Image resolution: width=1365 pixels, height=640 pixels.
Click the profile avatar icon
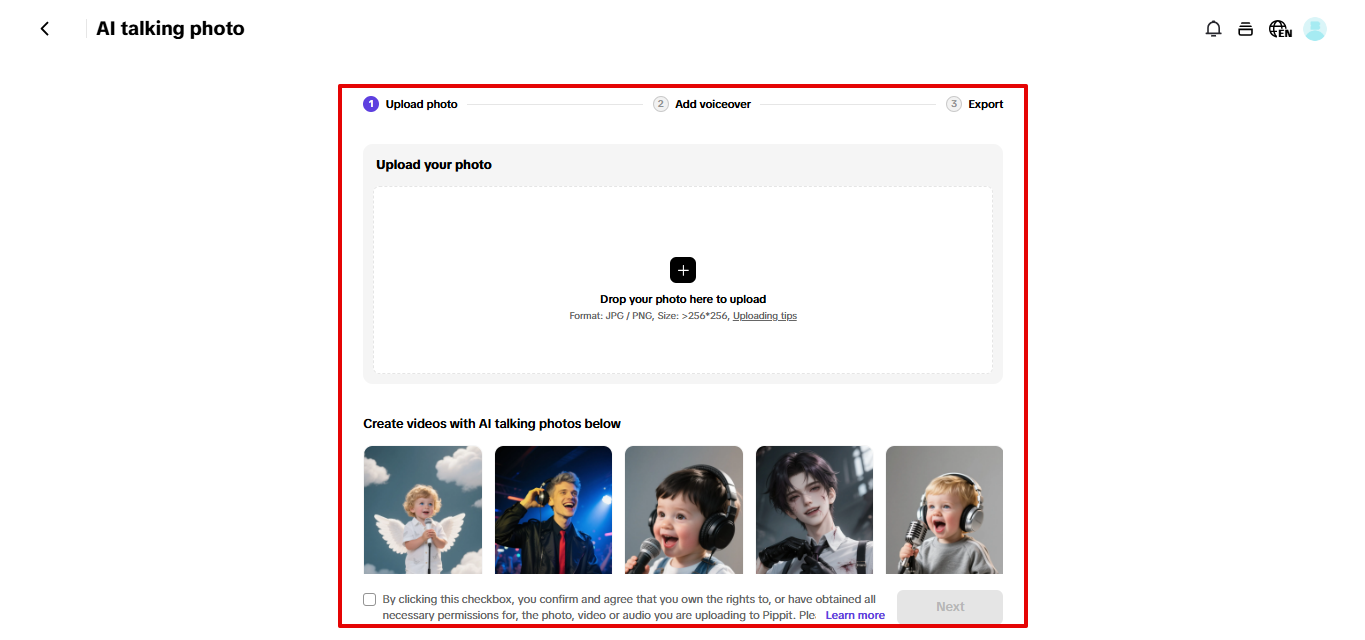1313,28
